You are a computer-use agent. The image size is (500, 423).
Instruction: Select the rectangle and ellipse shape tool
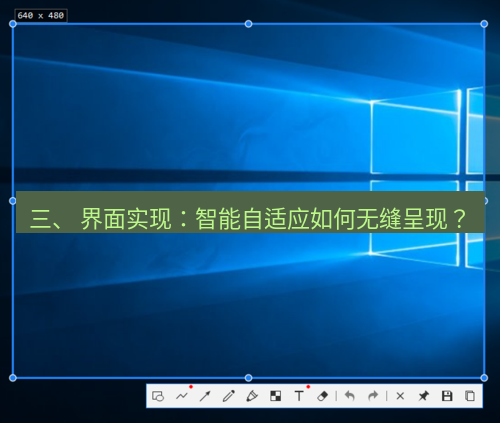coord(158,396)
